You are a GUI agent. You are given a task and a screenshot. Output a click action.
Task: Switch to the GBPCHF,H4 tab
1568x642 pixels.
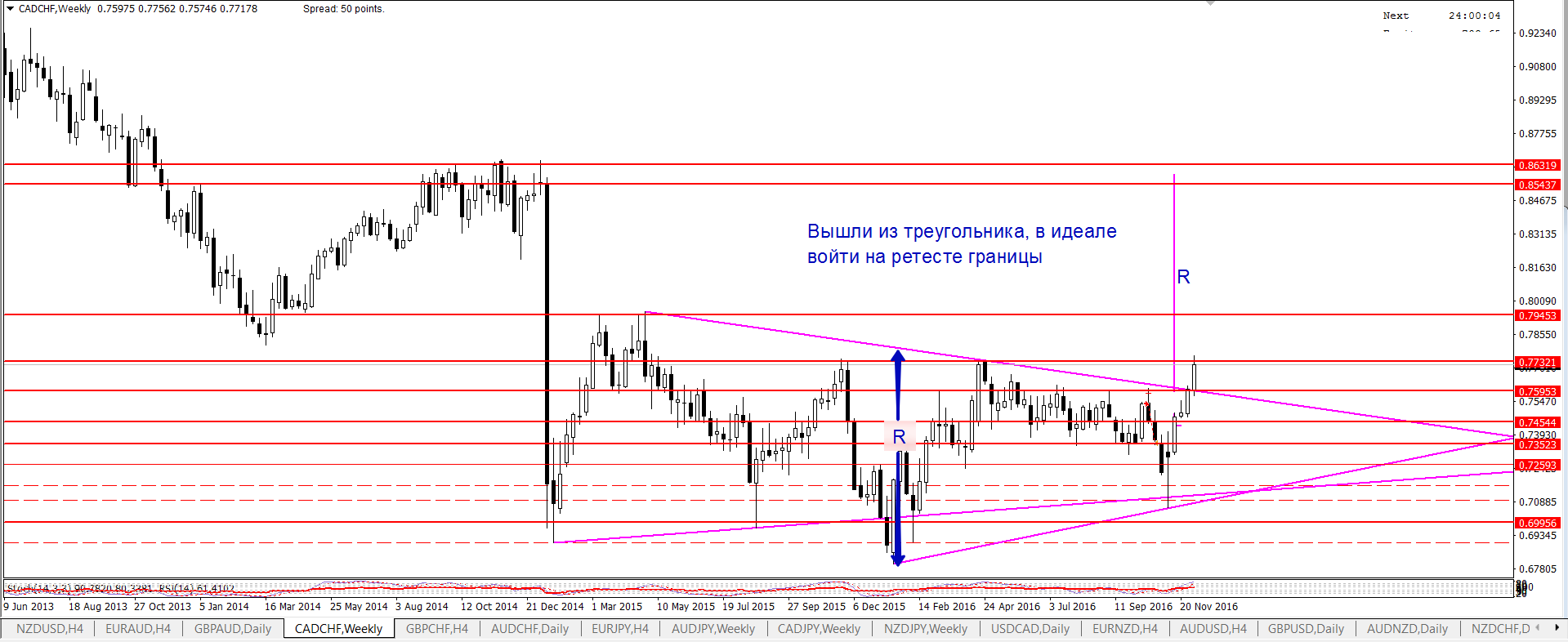[437, 628]
